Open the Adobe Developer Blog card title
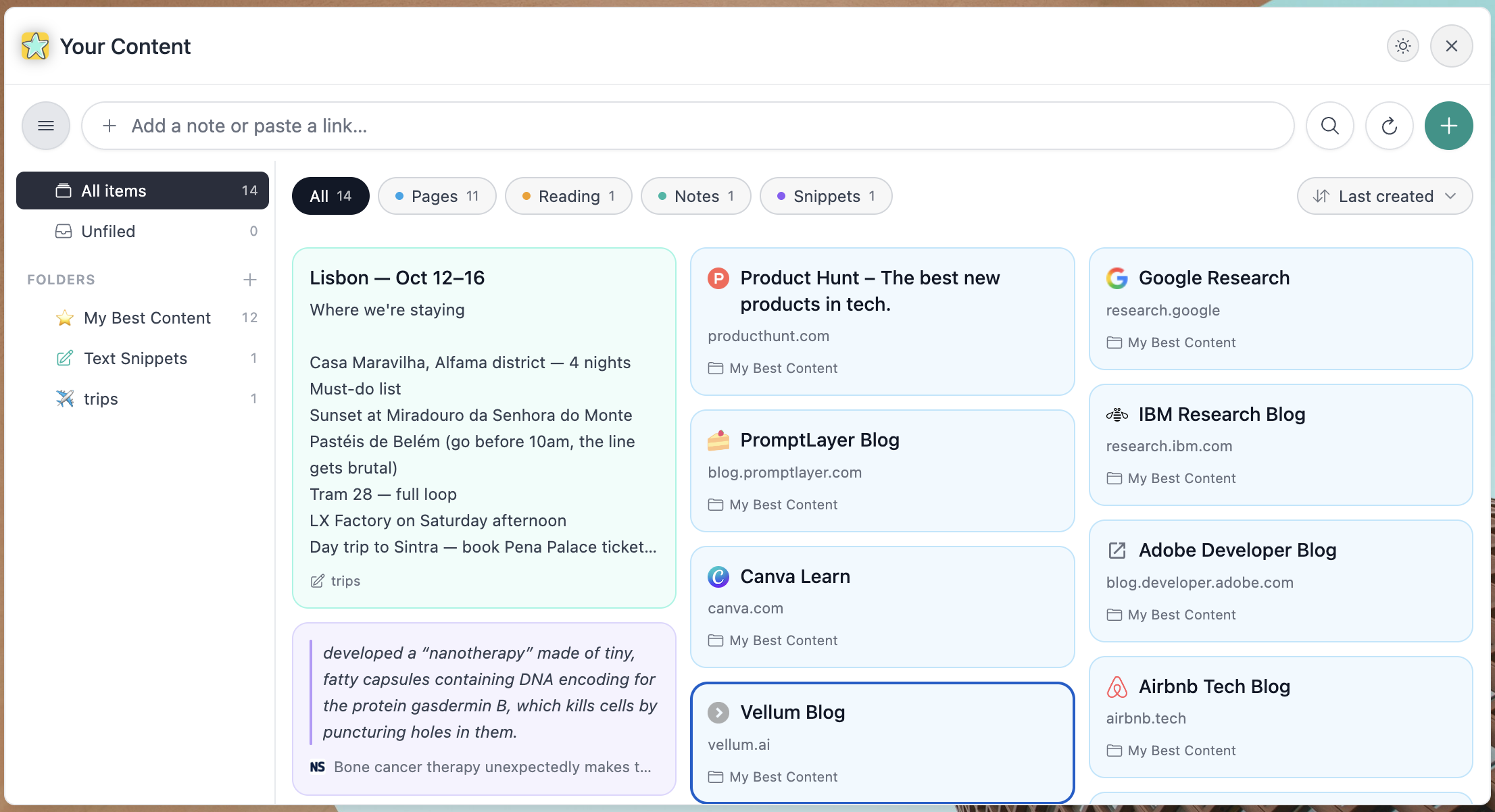The width and height of the screenshot is (1495, 812). [1237, 550]
